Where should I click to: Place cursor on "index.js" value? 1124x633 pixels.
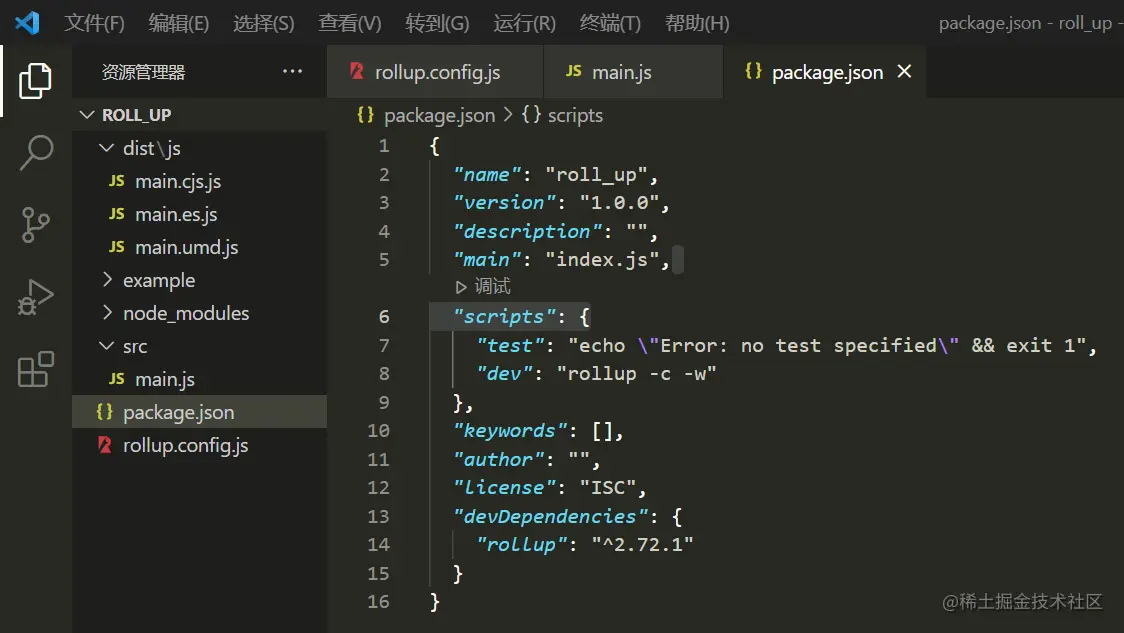(x=602, y=260)
